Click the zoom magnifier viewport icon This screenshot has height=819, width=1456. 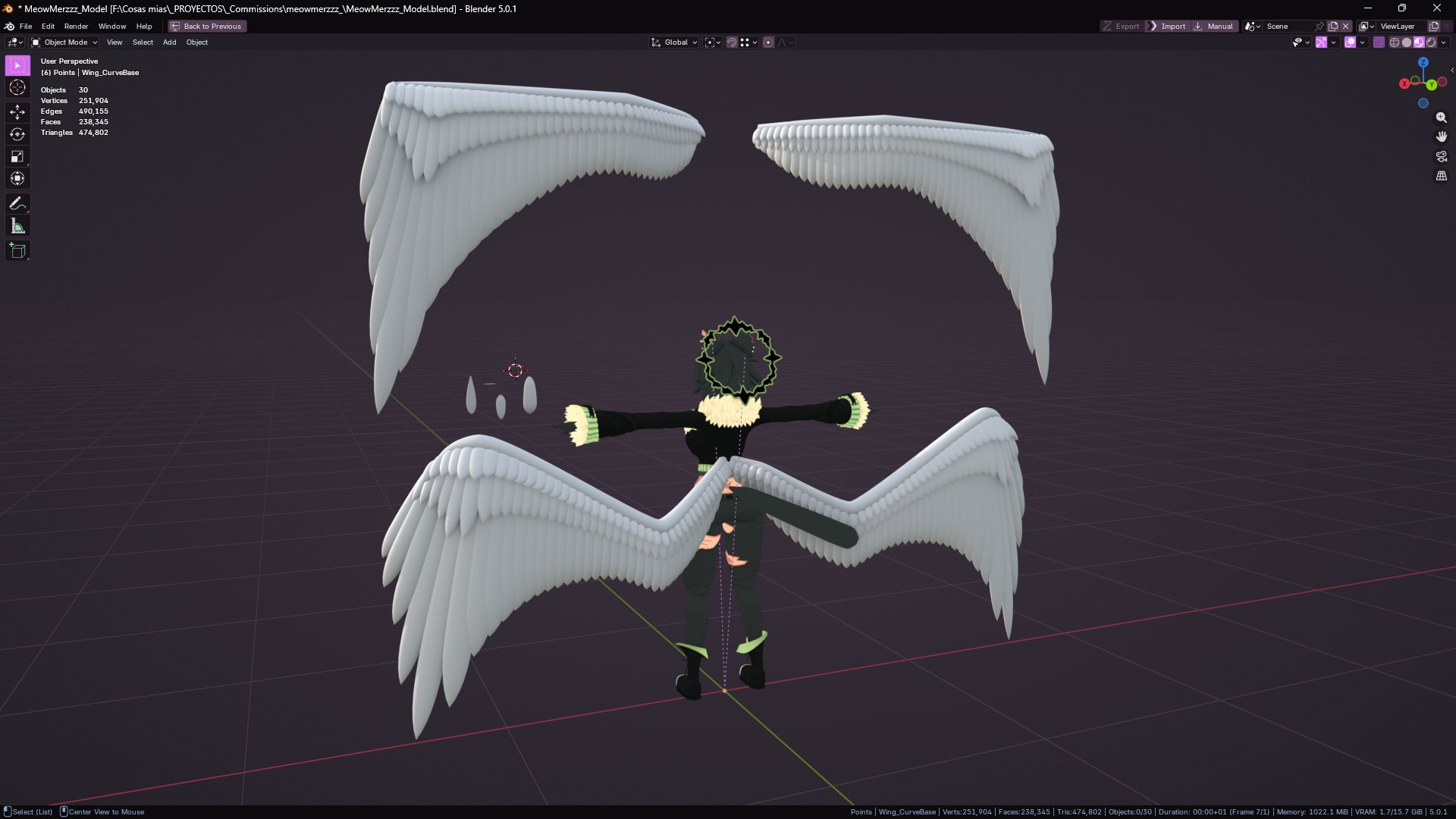[1441, 118]
